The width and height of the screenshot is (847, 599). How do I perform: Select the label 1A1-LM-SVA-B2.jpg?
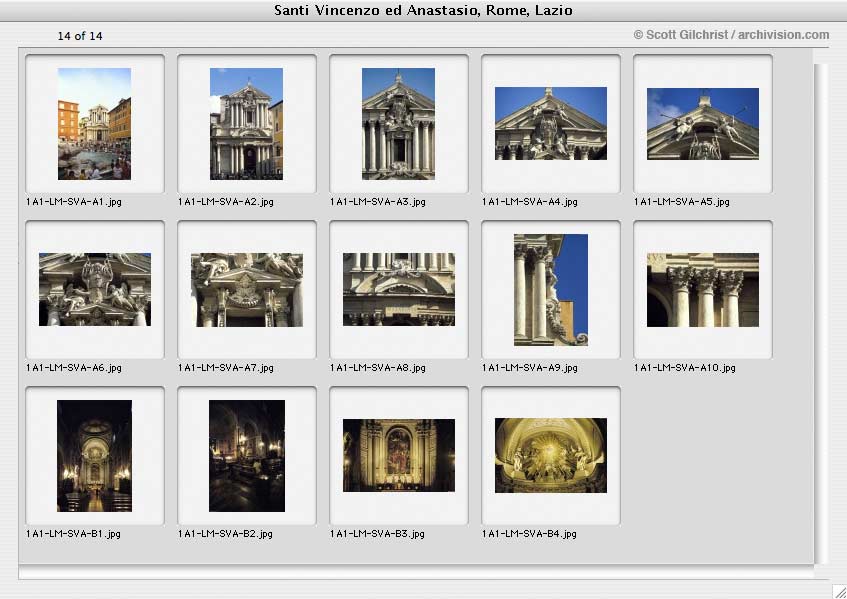pyautogui.click(x=225, y=534)
